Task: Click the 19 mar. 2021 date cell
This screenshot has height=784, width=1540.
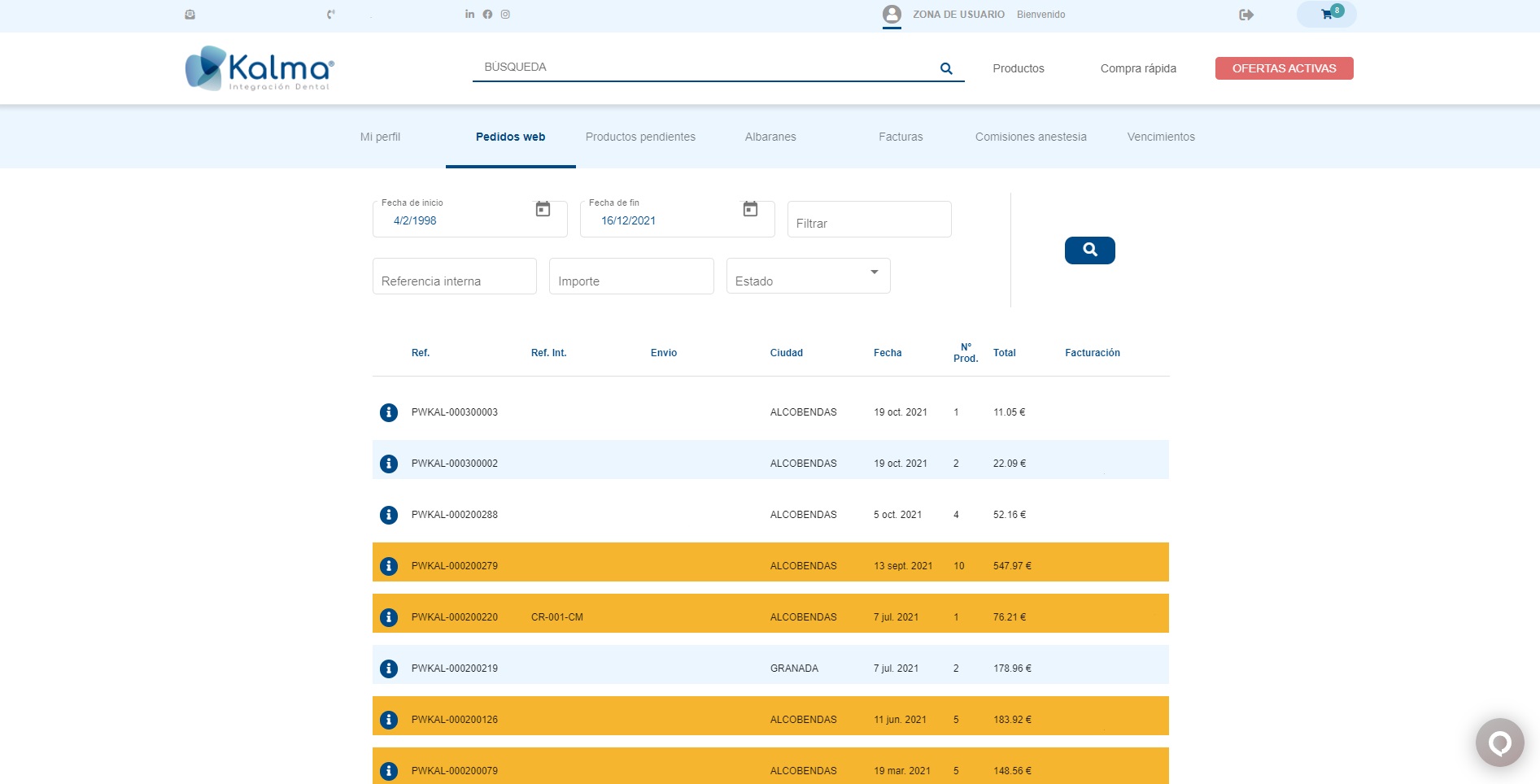Action: click(902, 771)
